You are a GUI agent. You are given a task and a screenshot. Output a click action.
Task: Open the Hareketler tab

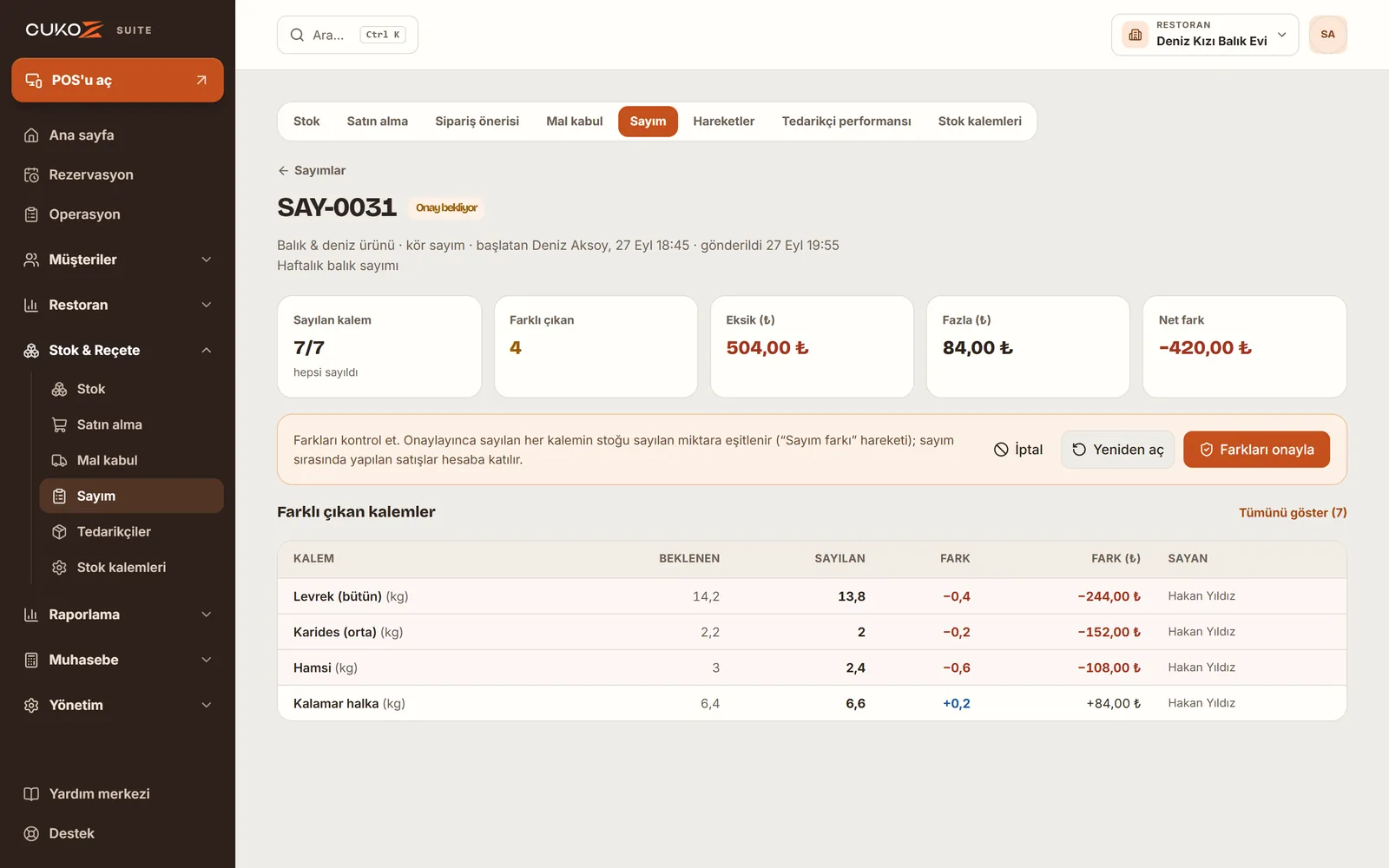pos(723,122)
